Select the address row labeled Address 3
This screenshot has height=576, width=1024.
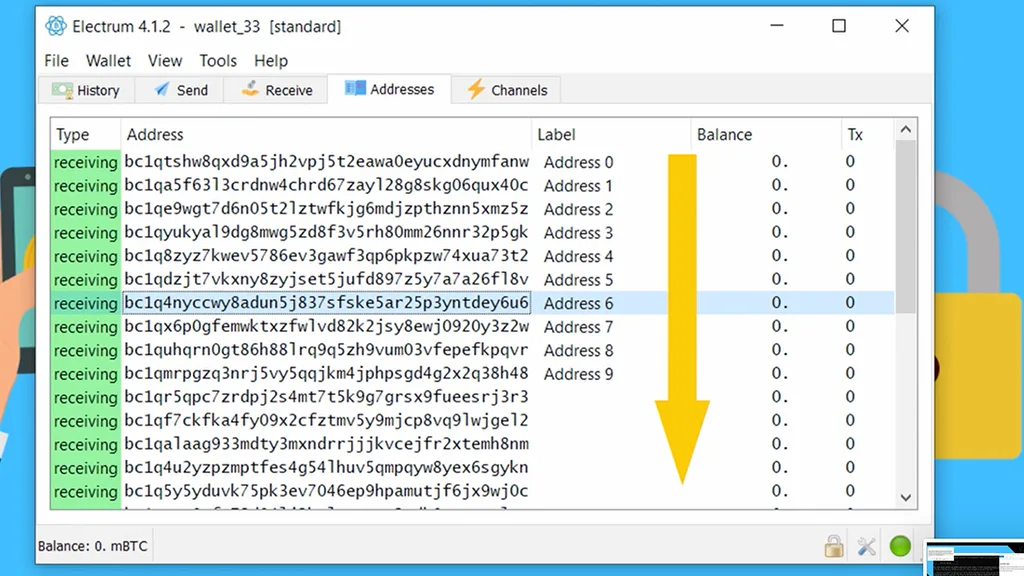point(326,233)
